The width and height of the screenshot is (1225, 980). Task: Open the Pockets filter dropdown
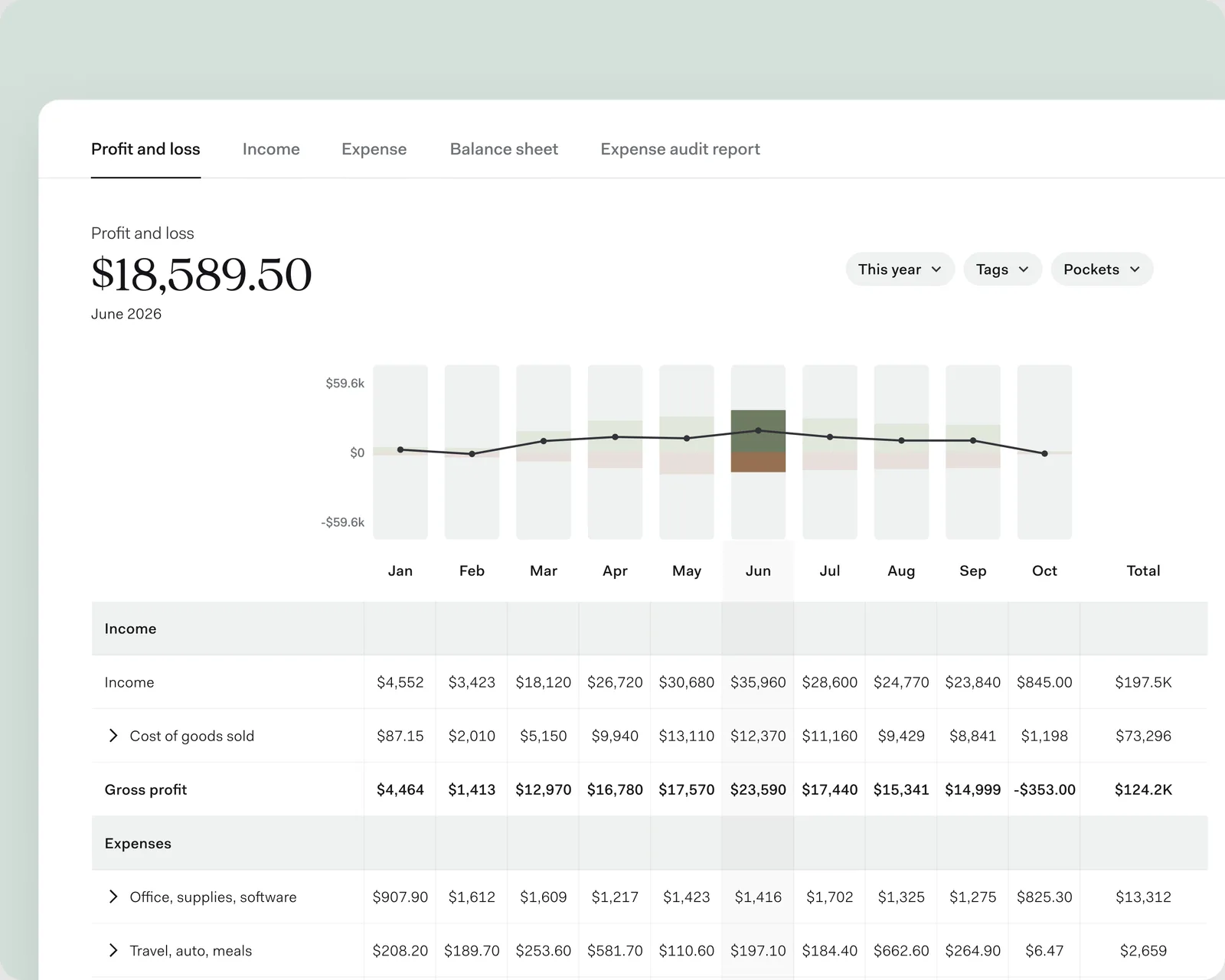tap(1102, 269)
